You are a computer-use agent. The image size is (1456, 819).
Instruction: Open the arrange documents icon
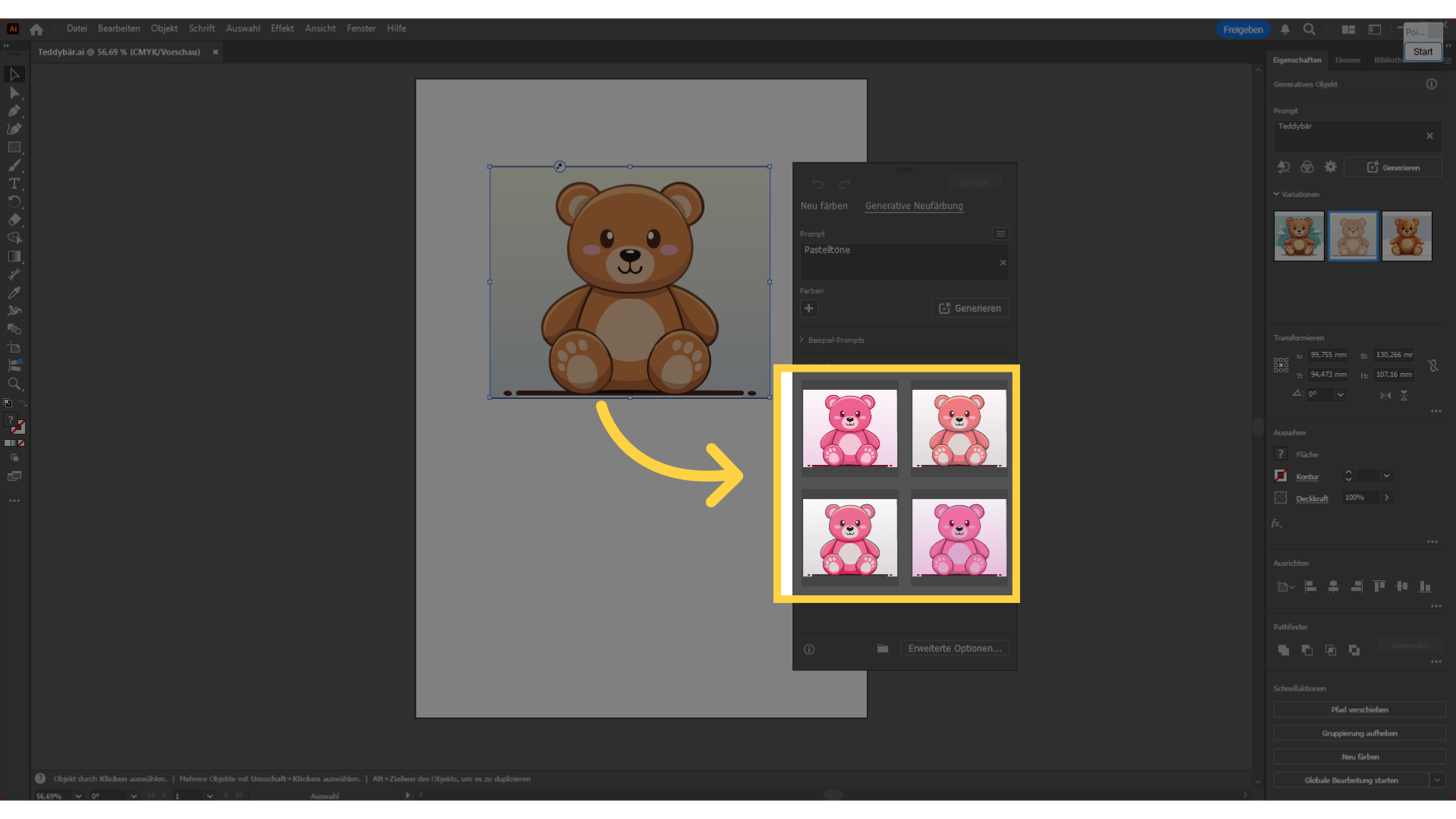1348,29
